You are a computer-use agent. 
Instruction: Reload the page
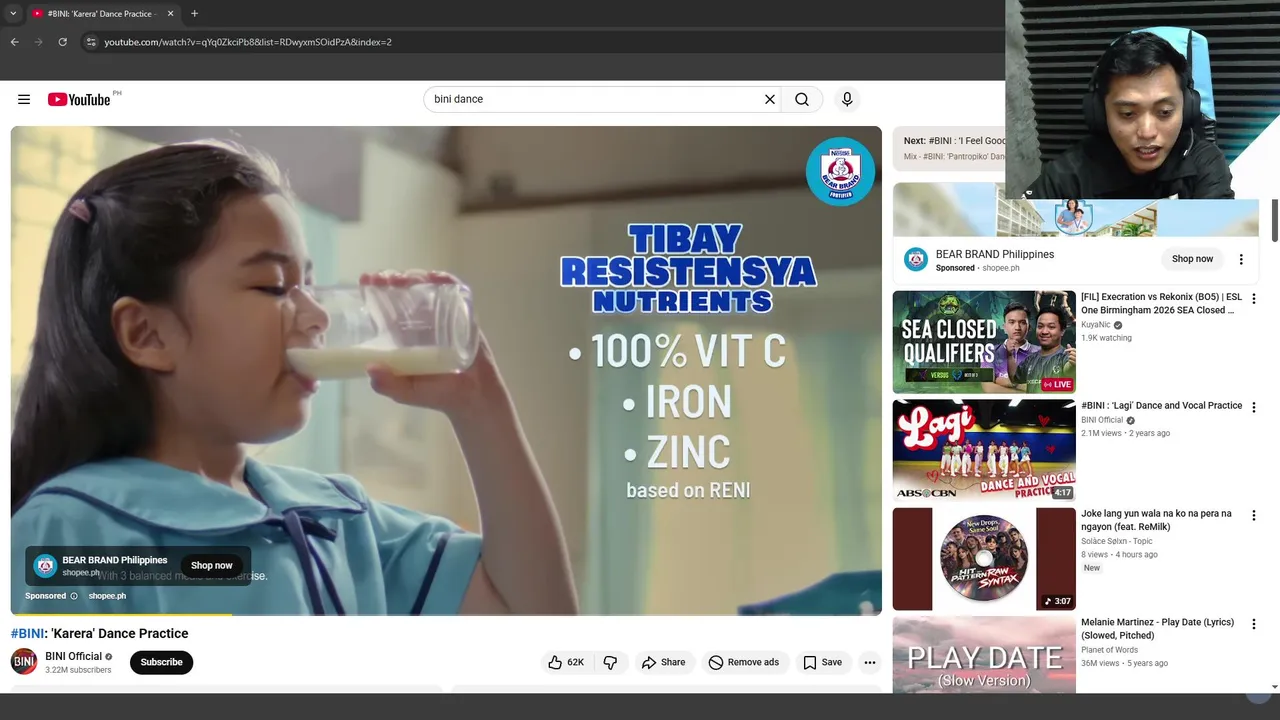click(62, 42)
